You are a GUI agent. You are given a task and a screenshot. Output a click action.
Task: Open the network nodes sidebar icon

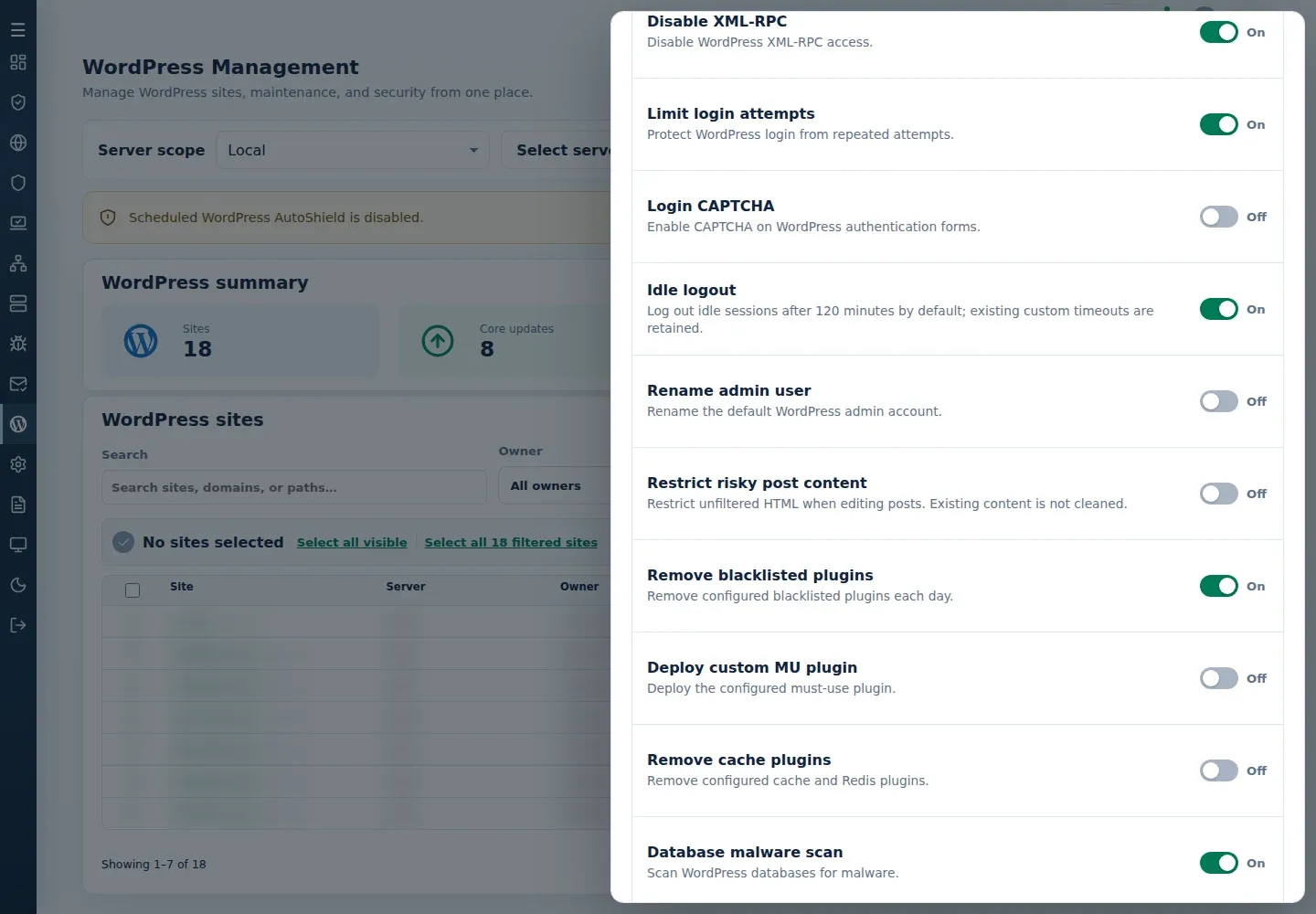[x=18, y=263]
